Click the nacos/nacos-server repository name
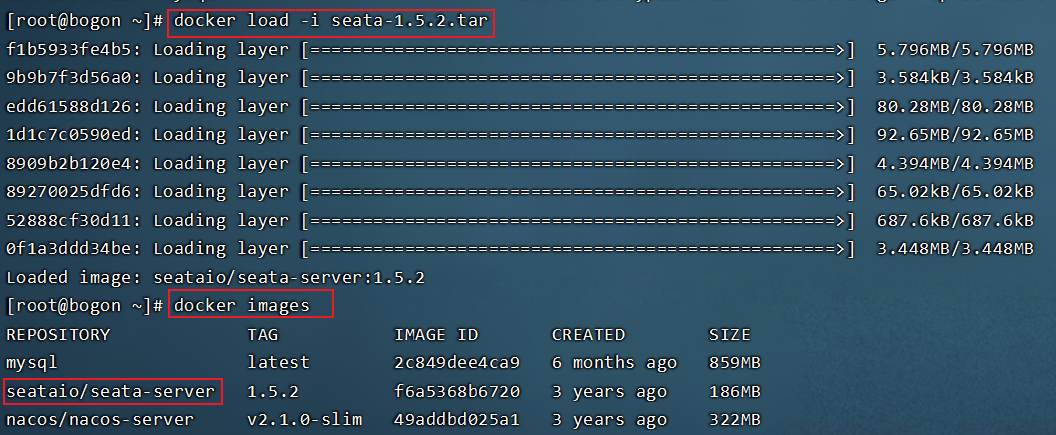 [100, 420]
